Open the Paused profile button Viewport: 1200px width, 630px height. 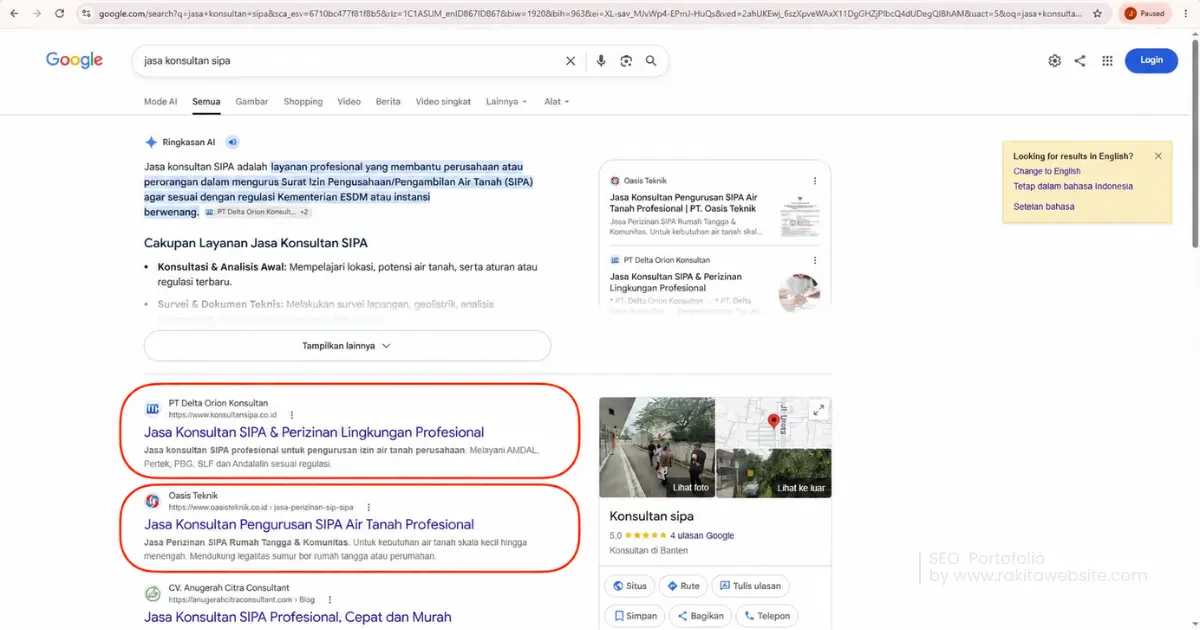pyautogui.click(x=1145, y=14)
